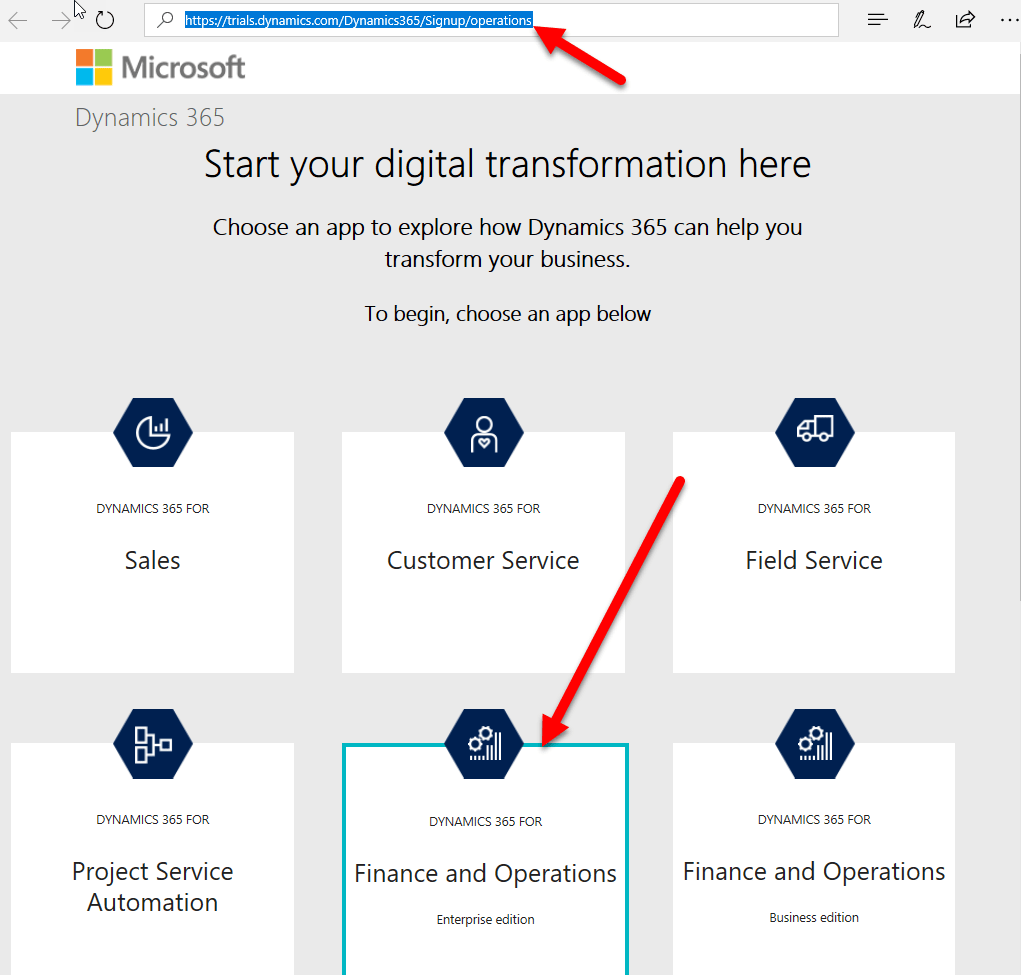Click the Project Service Automation flowchart icon
Screen dimensions: 1021x975
click(x=152, y=743)
